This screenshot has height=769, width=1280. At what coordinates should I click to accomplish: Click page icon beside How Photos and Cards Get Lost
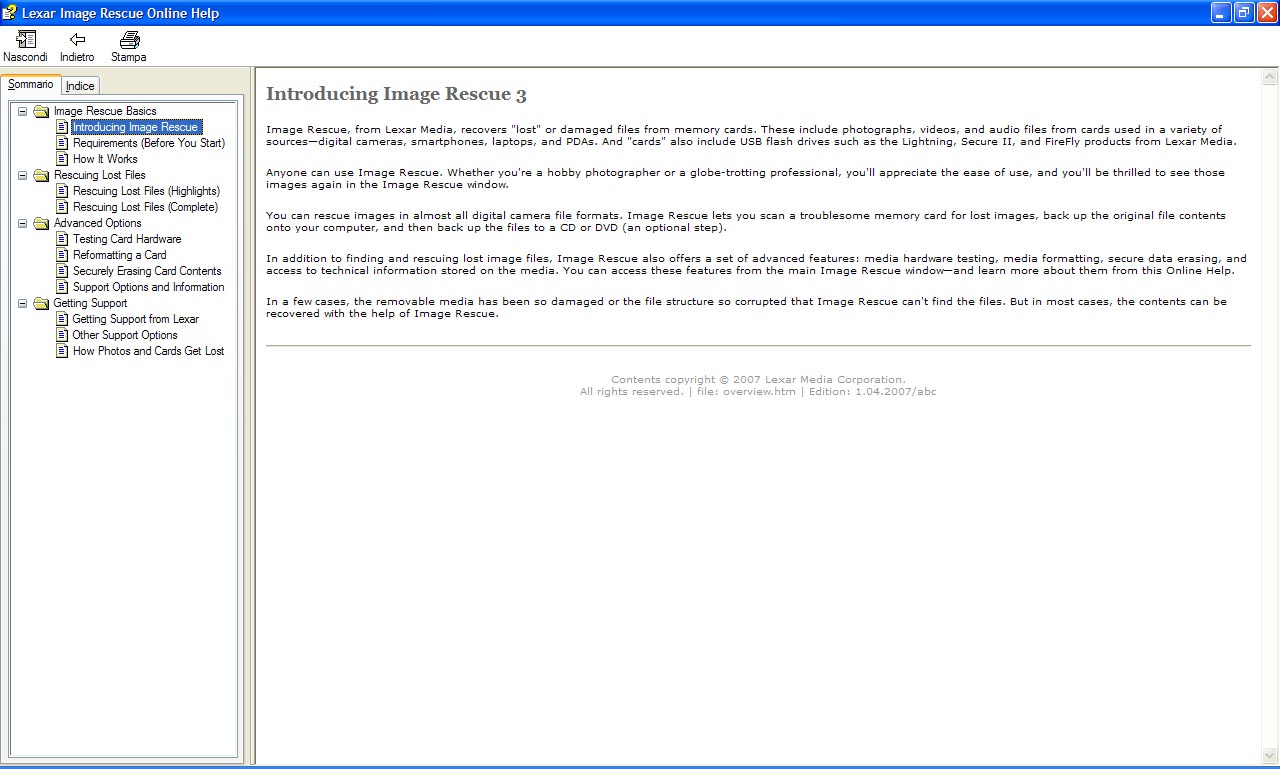click(x=62, y=351)
